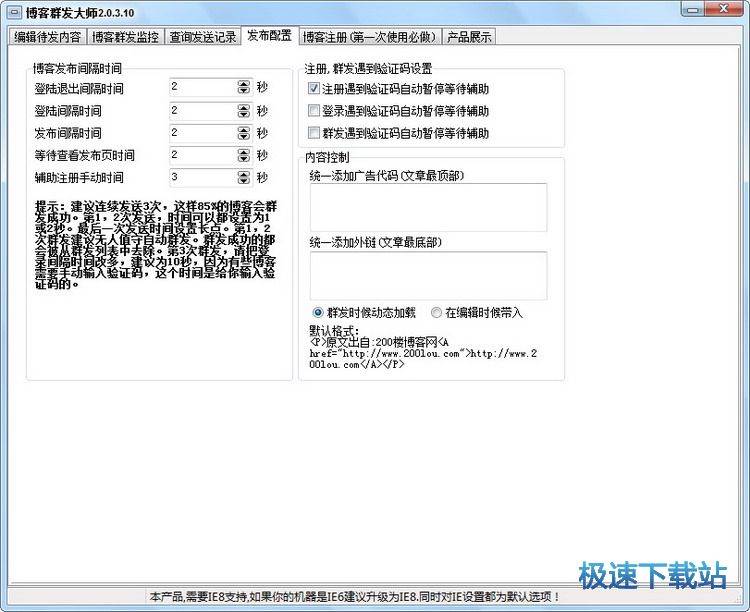Click the 登陆间隔时间 spinner arrows

tap(243, 110)
